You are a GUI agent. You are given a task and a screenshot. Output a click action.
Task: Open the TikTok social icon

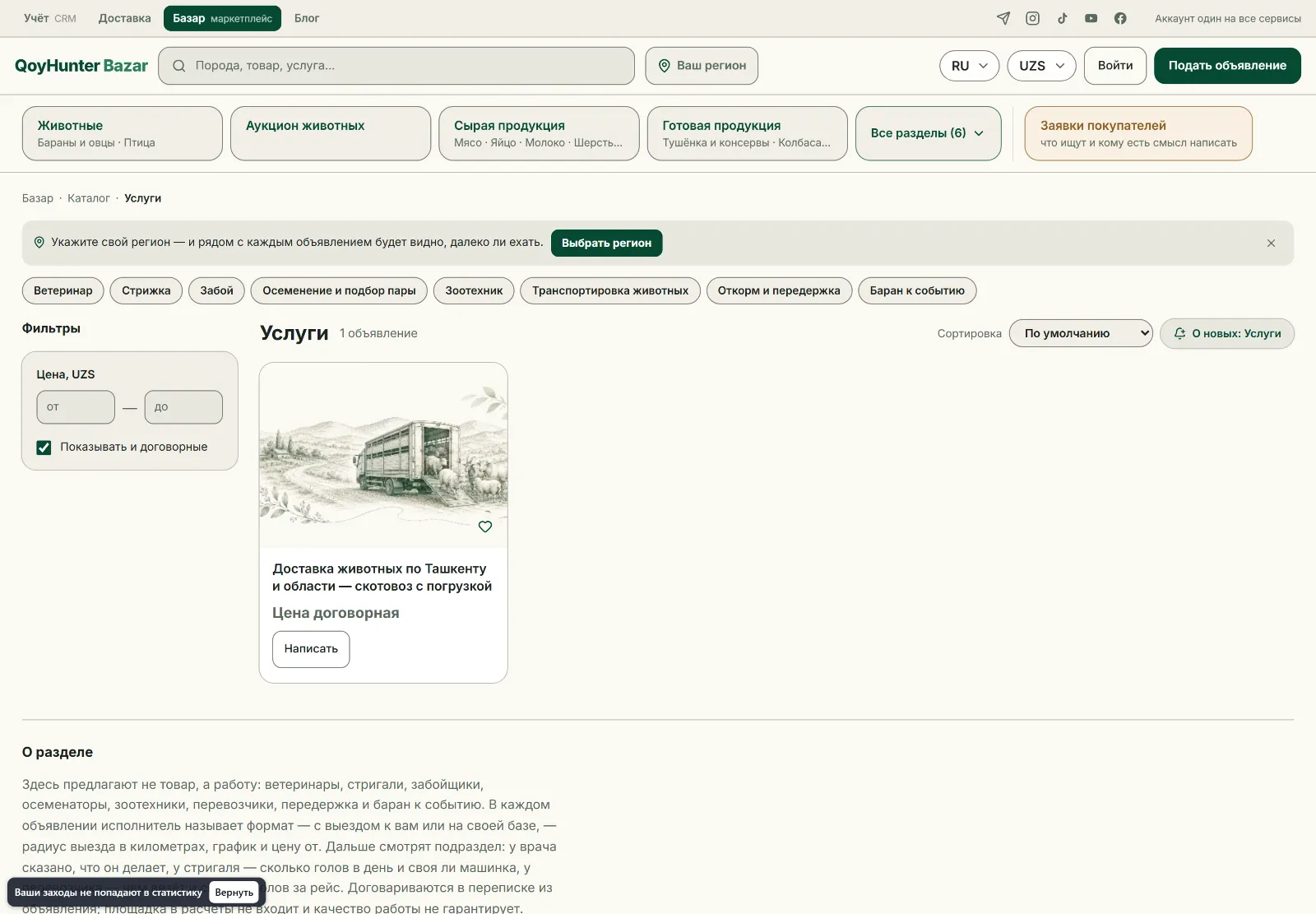pyautogui.click(x=1062, y=18)
